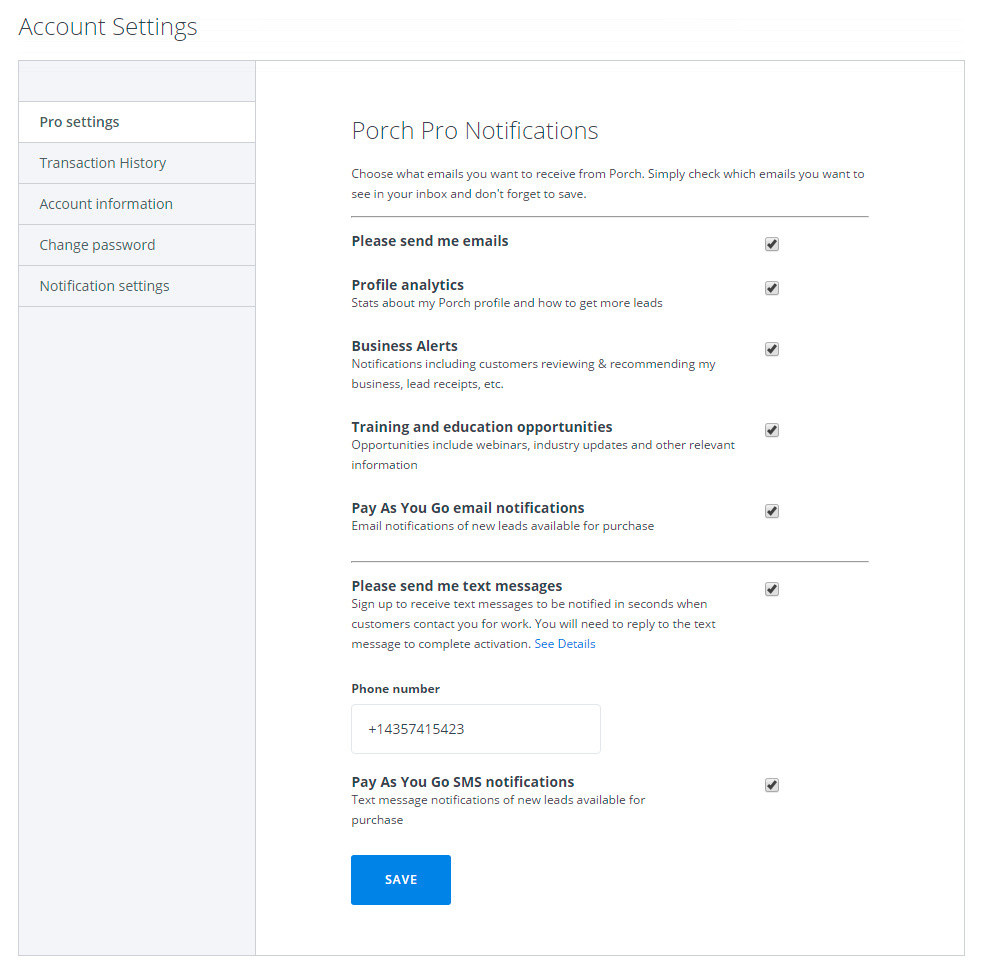Disable Pay As You Go SMS notifications
983x974 pixels.
[772, 785]
